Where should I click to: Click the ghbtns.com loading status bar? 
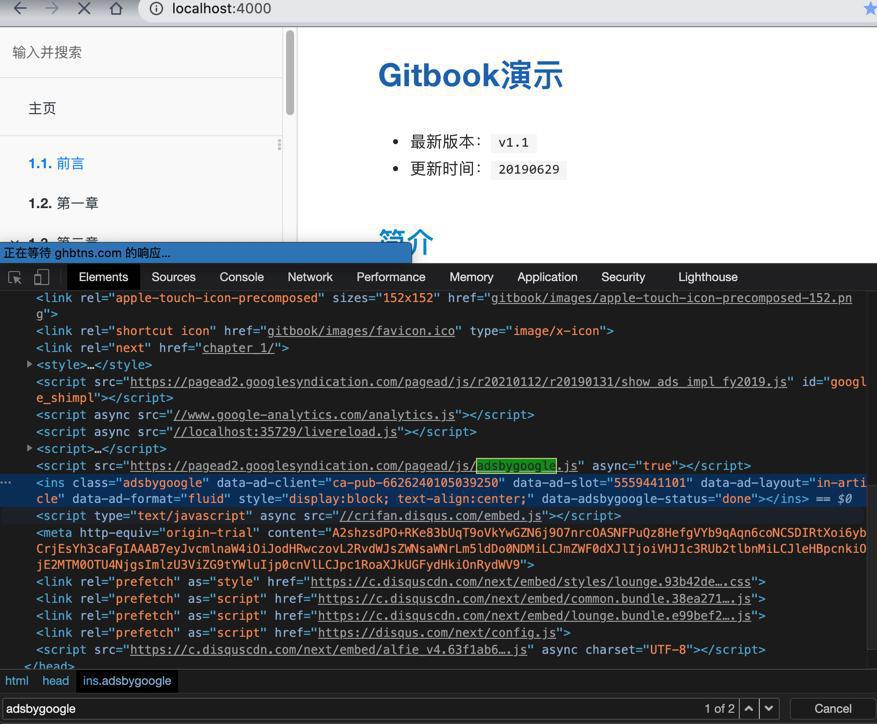coord(205,253)
